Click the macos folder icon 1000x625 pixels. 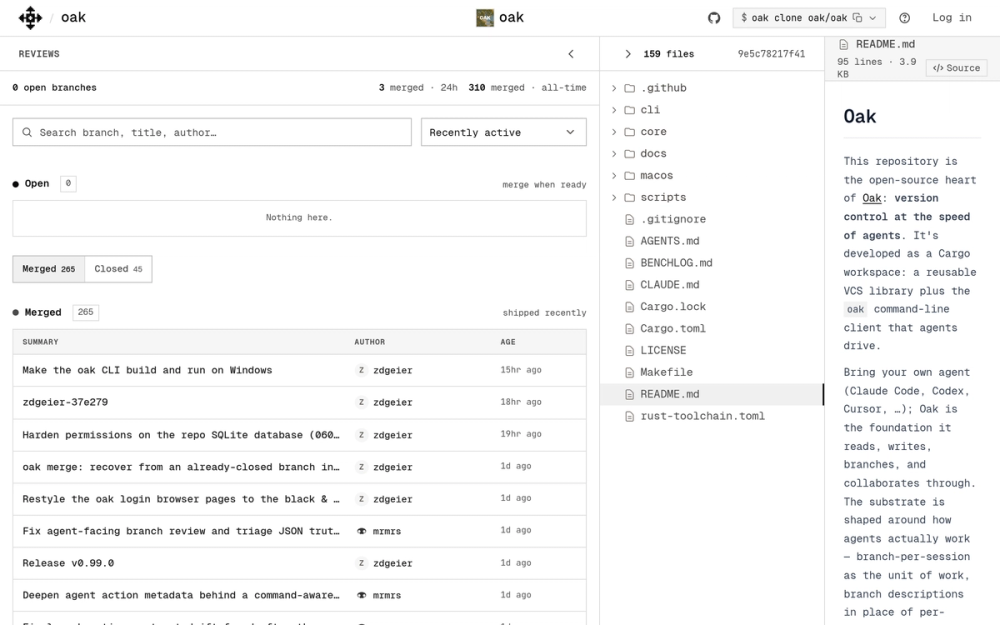629,175
